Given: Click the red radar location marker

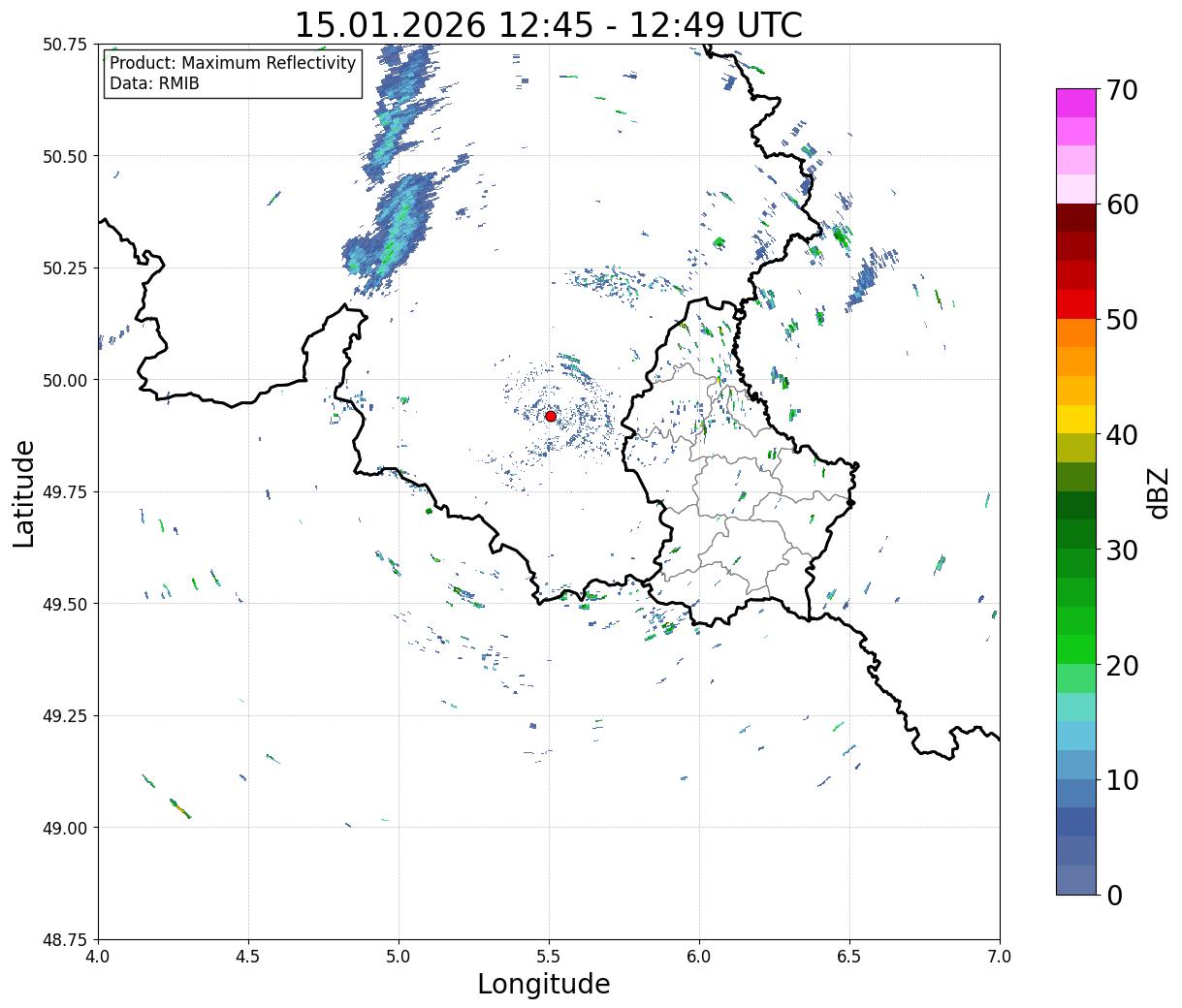Looking at the screenshot, I should (551, 416).
